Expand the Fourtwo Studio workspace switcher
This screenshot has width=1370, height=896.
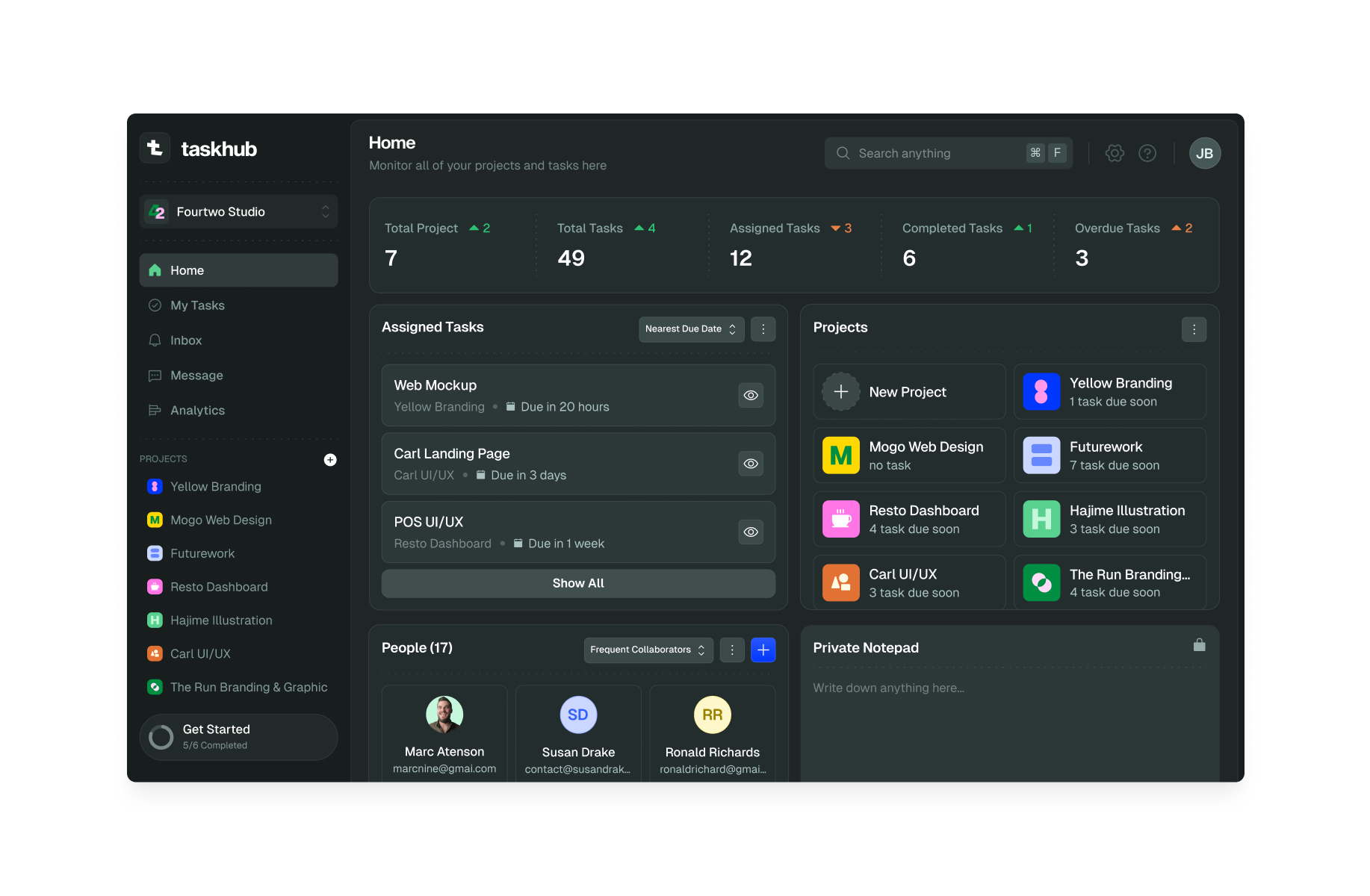238,211
